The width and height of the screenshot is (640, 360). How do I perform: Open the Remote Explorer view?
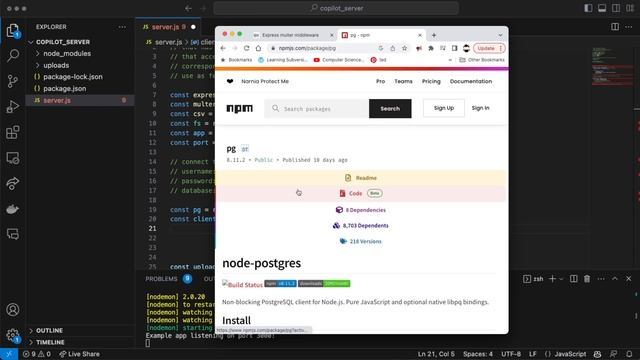tap(13, 158)
